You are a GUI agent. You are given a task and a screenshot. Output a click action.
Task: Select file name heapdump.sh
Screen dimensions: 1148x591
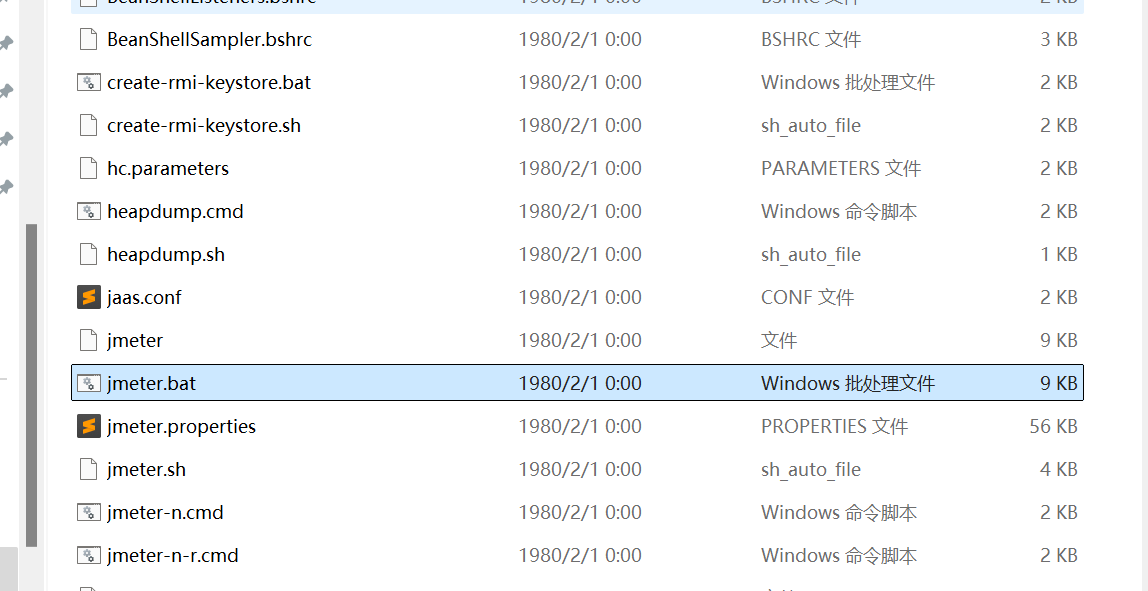(x=165, y=254)
